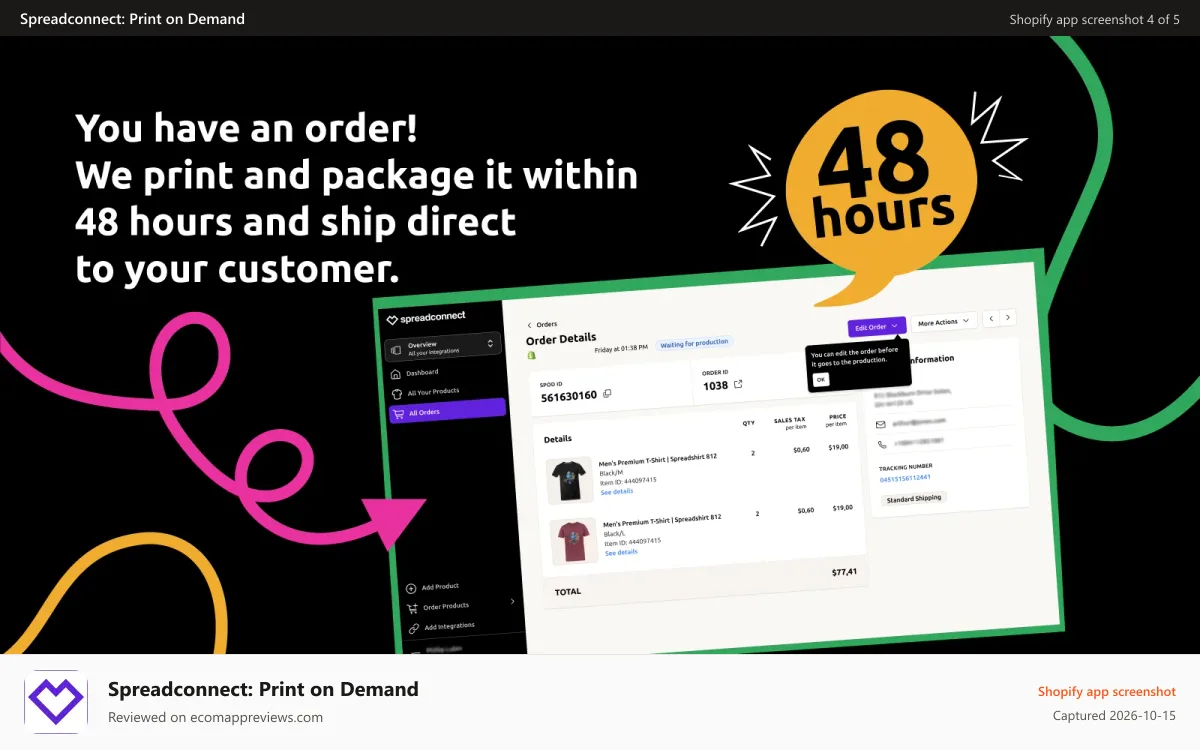1200x750 pixels.
Task: Choose Add Product in sidebar
Action: point(441,587)
